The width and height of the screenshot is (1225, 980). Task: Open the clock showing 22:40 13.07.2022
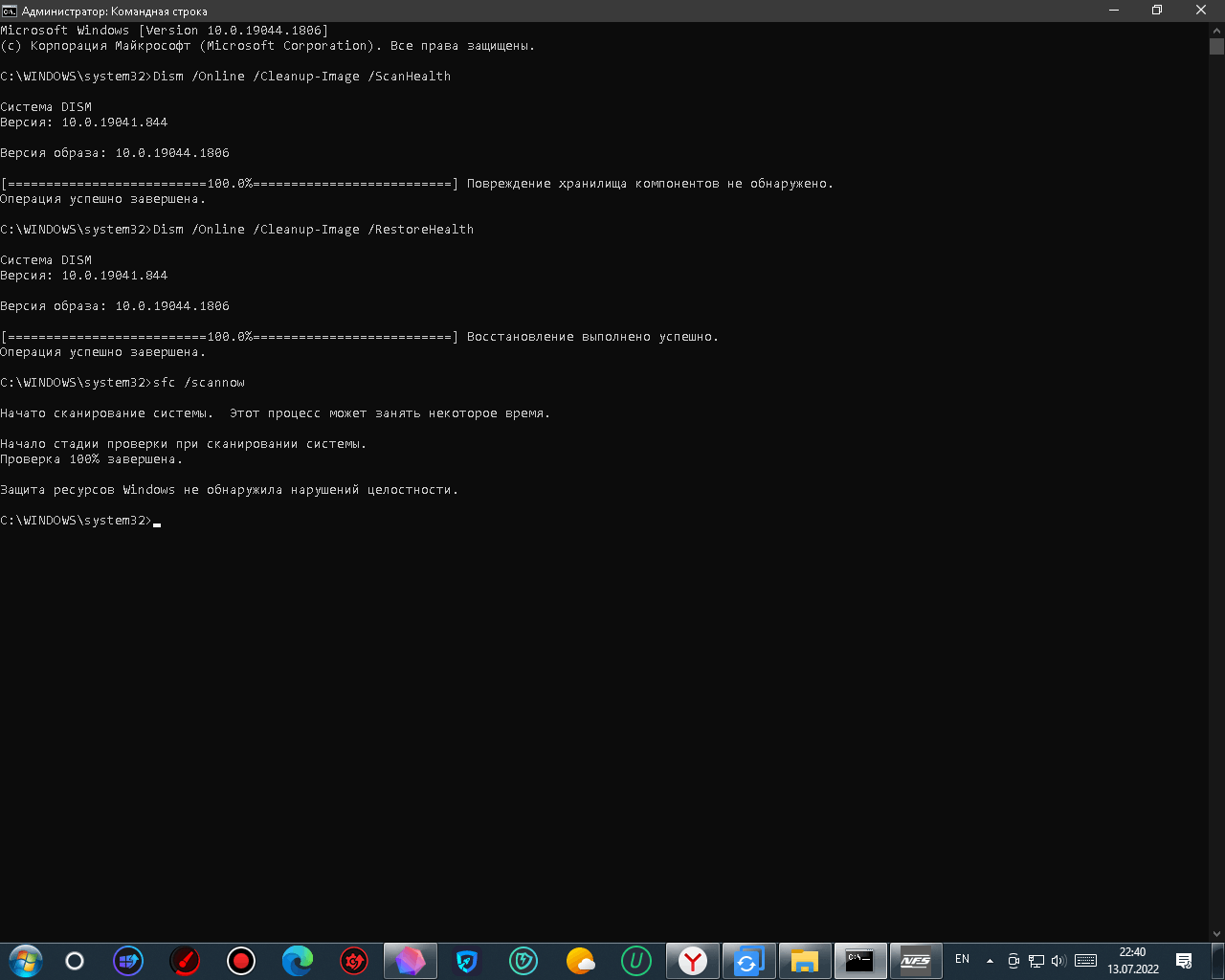click(1133, 961)
